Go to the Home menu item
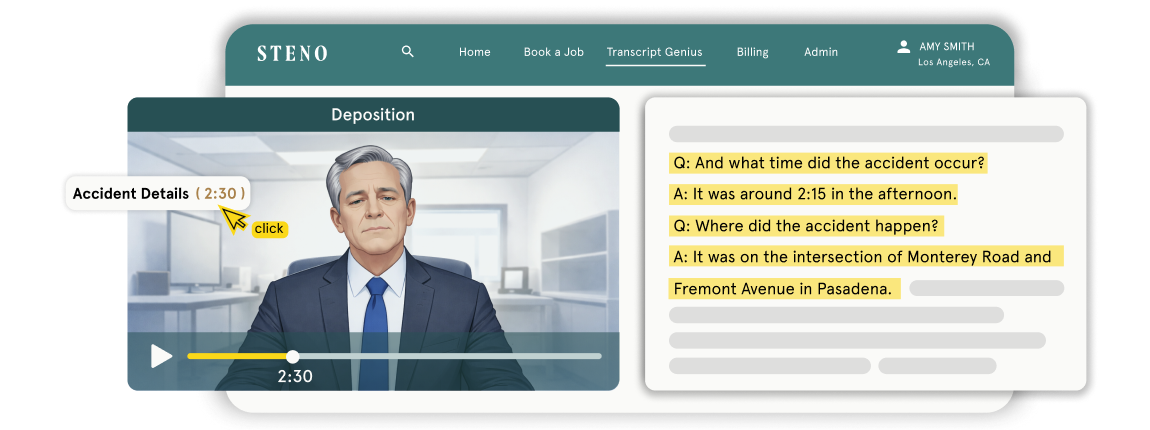The image size is (1150, 430). [474, 52]
